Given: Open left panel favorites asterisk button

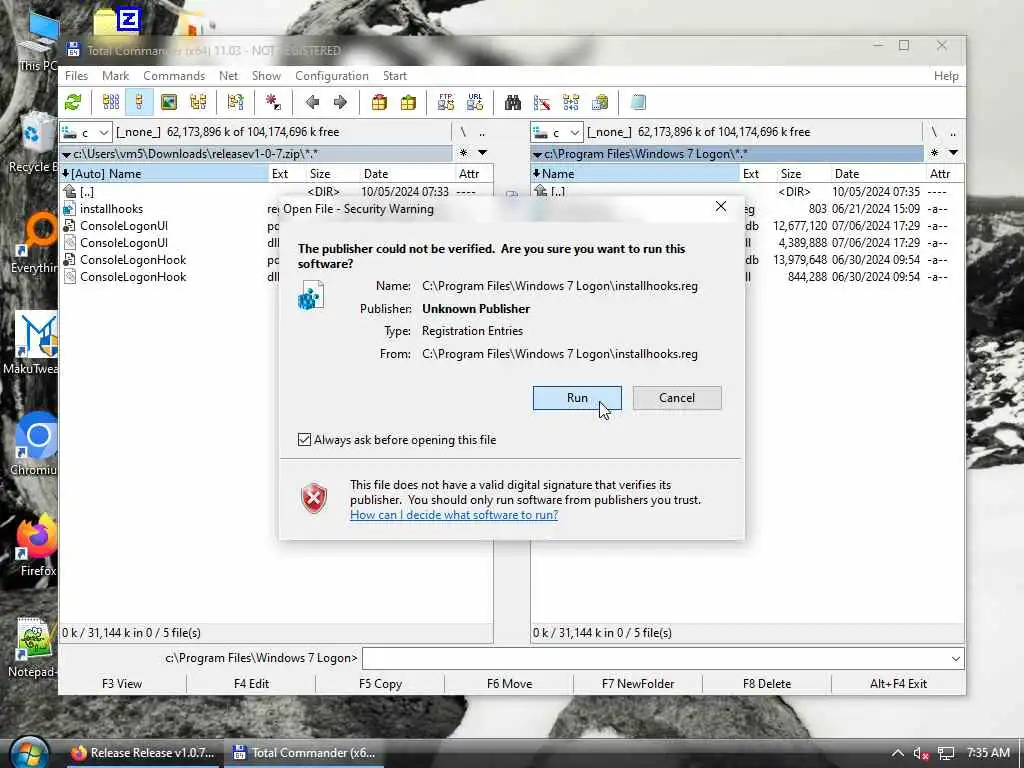Looking at the screenshot, I should tap(464, 153).
